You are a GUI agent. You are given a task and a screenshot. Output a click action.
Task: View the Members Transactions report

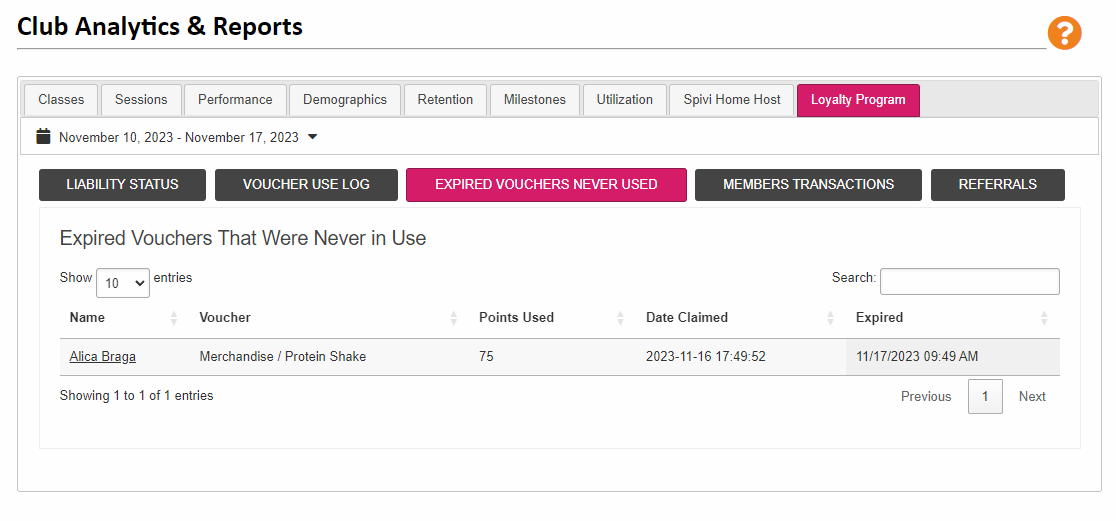[x=809, y=184]
